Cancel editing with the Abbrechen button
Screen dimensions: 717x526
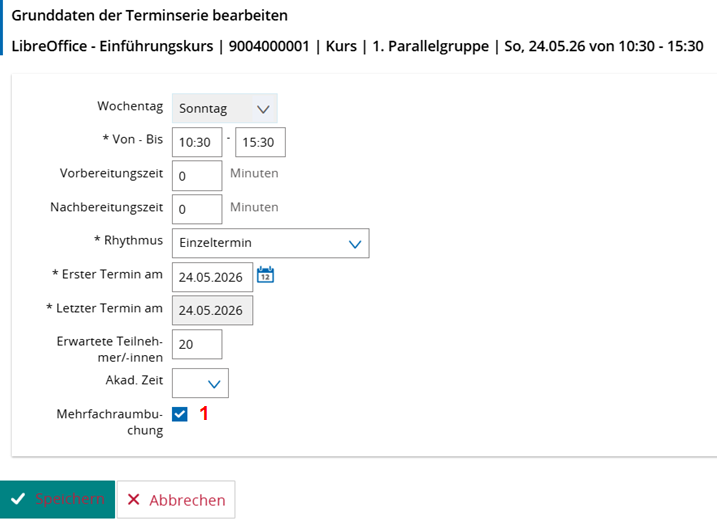176,499
